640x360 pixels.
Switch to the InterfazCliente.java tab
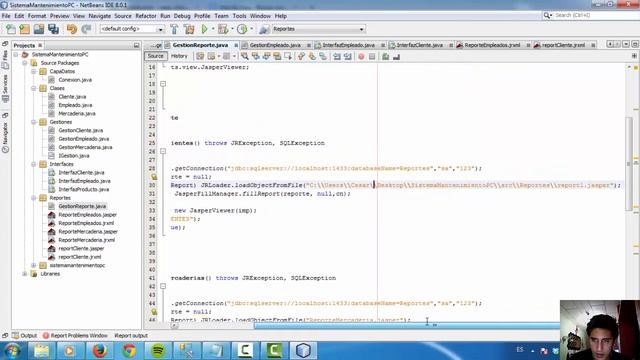point(420,45)
